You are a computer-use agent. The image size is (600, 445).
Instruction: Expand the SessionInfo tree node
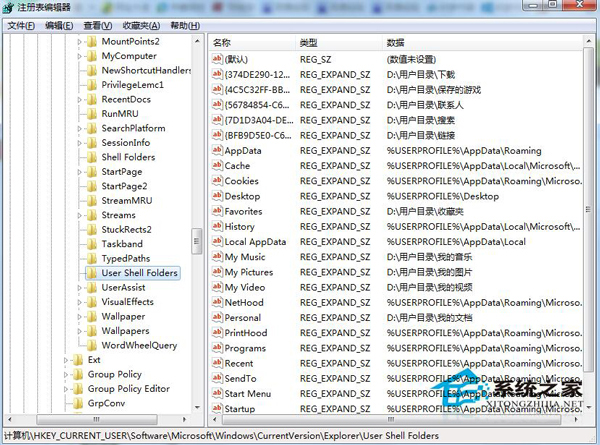[80, 143]
